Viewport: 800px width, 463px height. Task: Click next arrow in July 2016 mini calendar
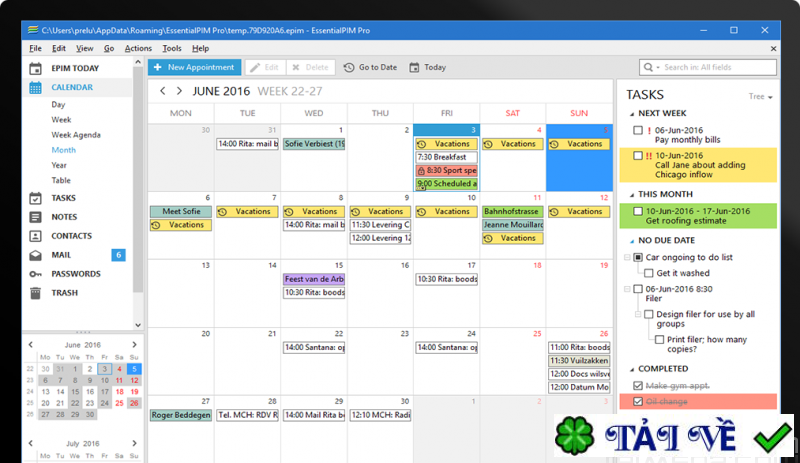135,443
